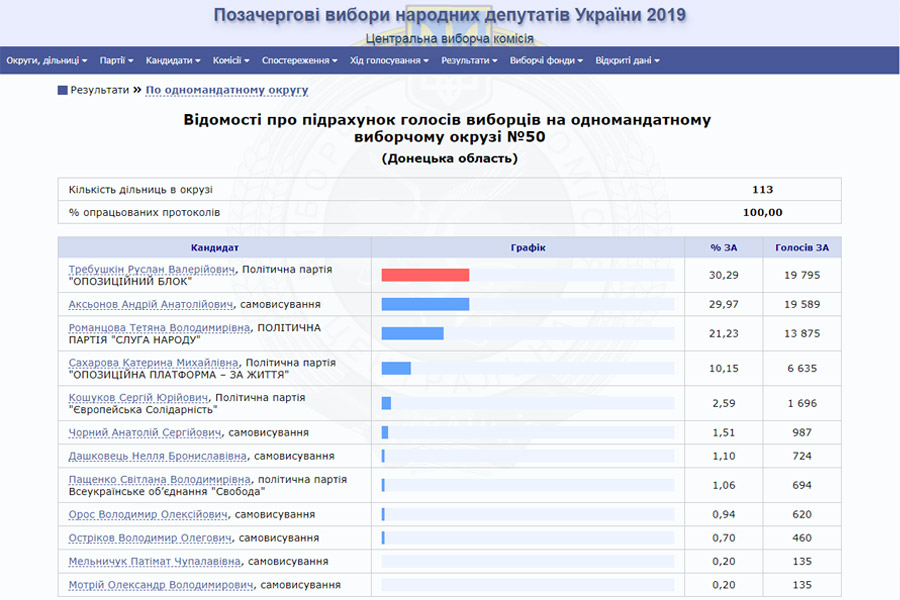Viewport: 900px width, 600px height.
Task: Open candidate Орос Володимир Олексійович
Action: pyautogui.click(x=148, y=514)
